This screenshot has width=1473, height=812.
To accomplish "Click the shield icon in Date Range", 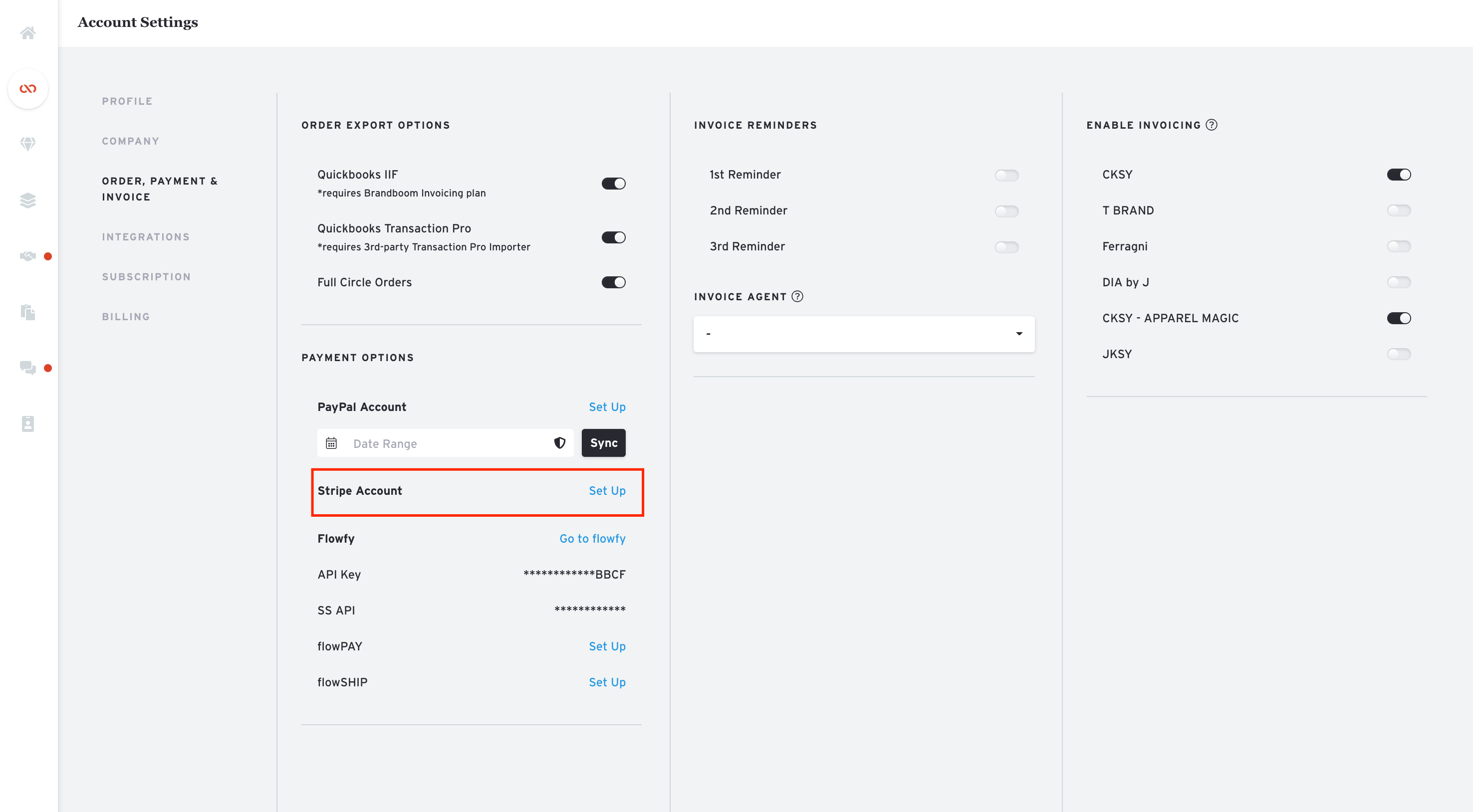I will (x=560, y=443).
